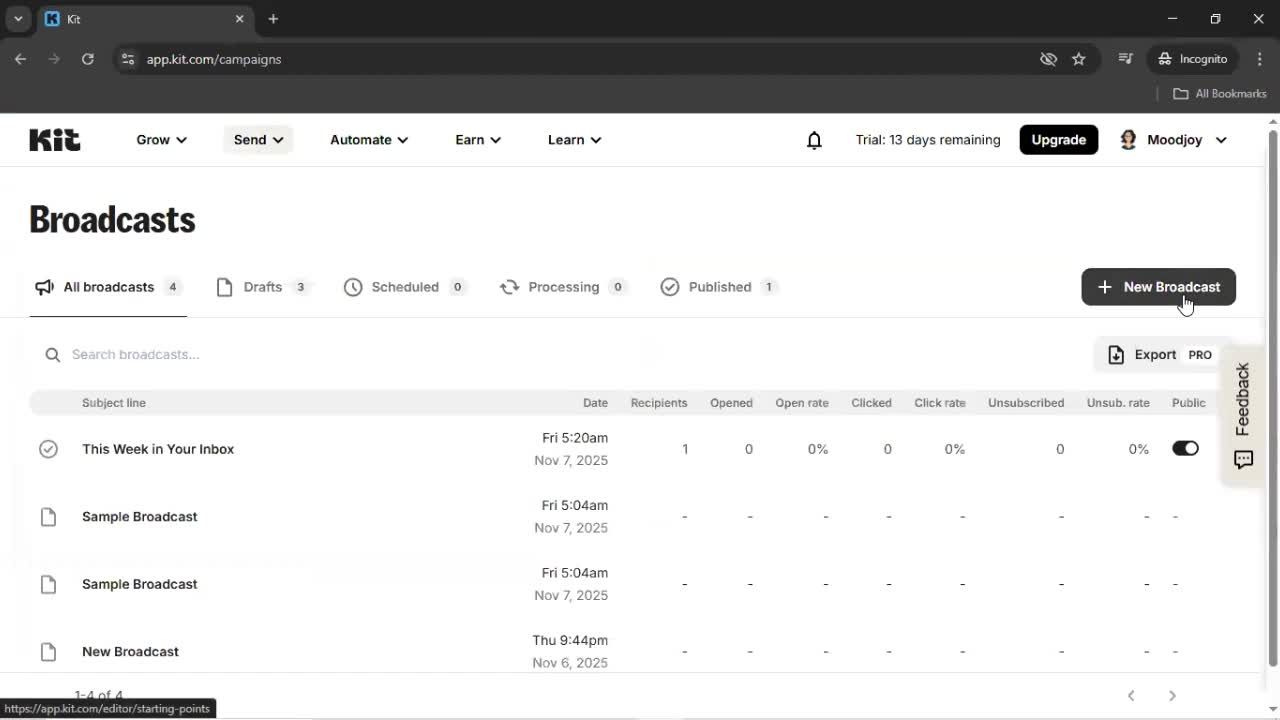The image size is (1280, 720).
Task: Expand the Automate menu
Action: tap(368, 140)
